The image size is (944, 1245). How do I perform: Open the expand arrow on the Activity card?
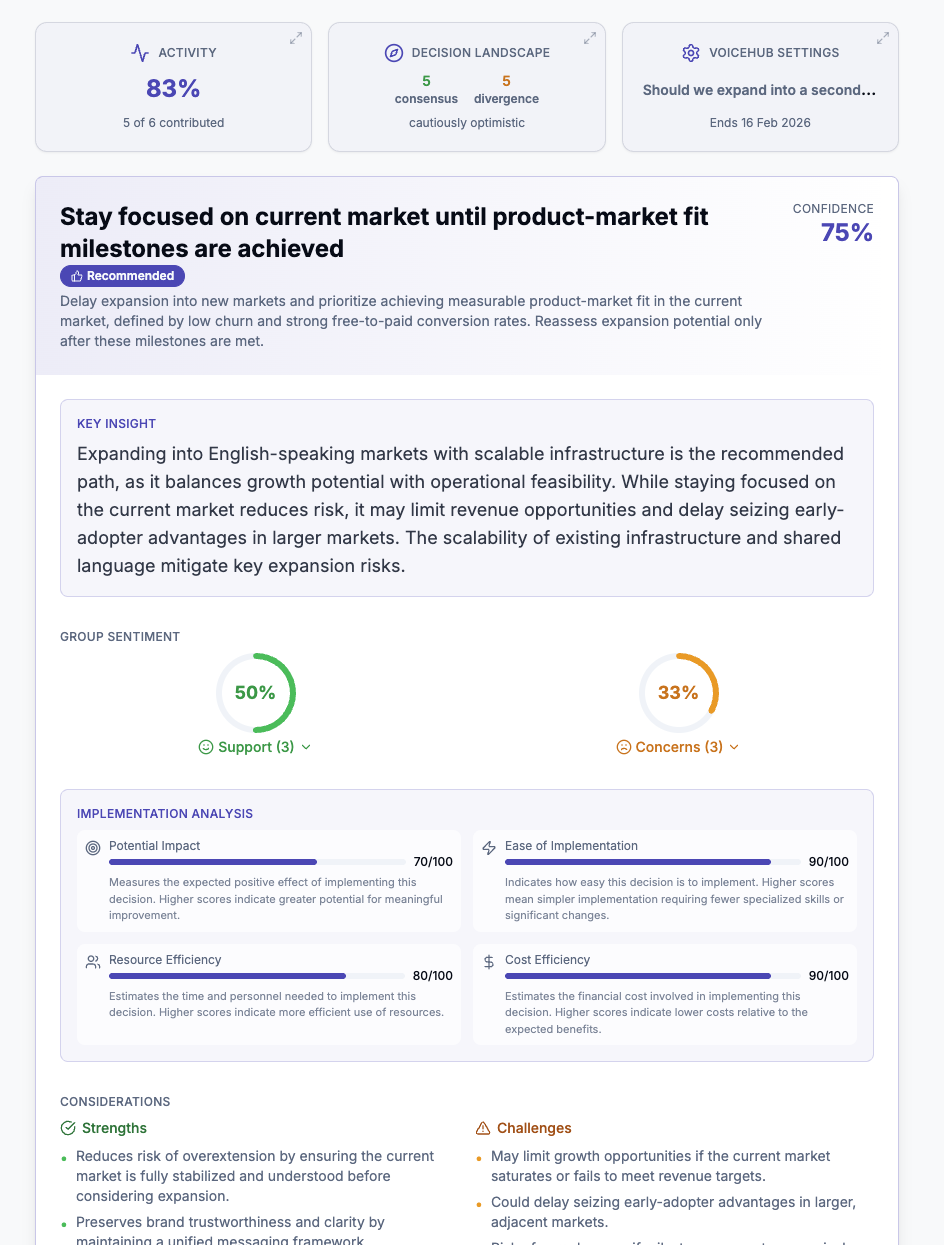(x=295, y=38)
